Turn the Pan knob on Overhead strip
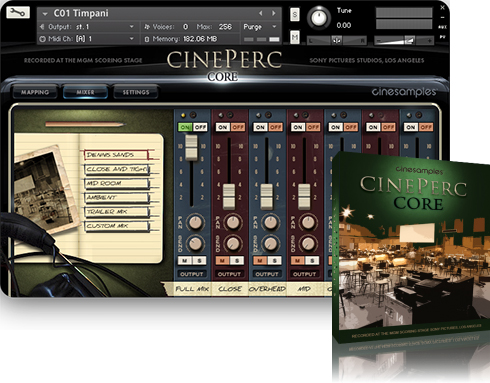The width and height of the screenshot is (490, 383). 270,223
